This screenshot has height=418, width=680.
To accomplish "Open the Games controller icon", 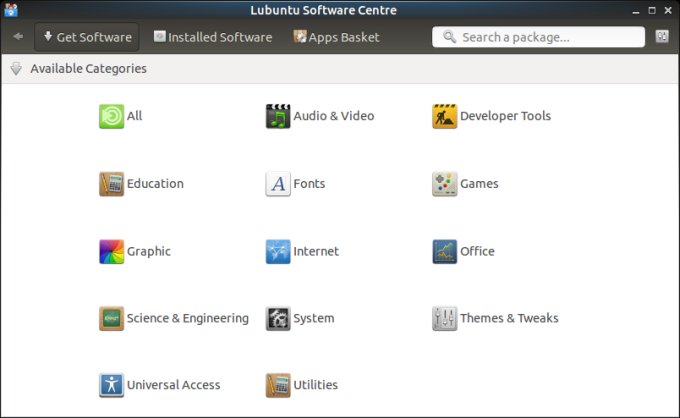I will (x=445, y=184).
